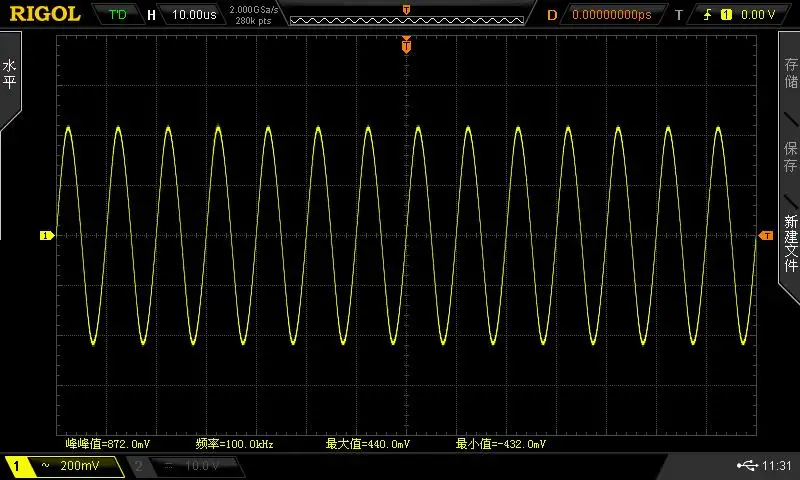
Task: Click the 最大值=440.0mV measurement
Action: click(x=368, y=444)
